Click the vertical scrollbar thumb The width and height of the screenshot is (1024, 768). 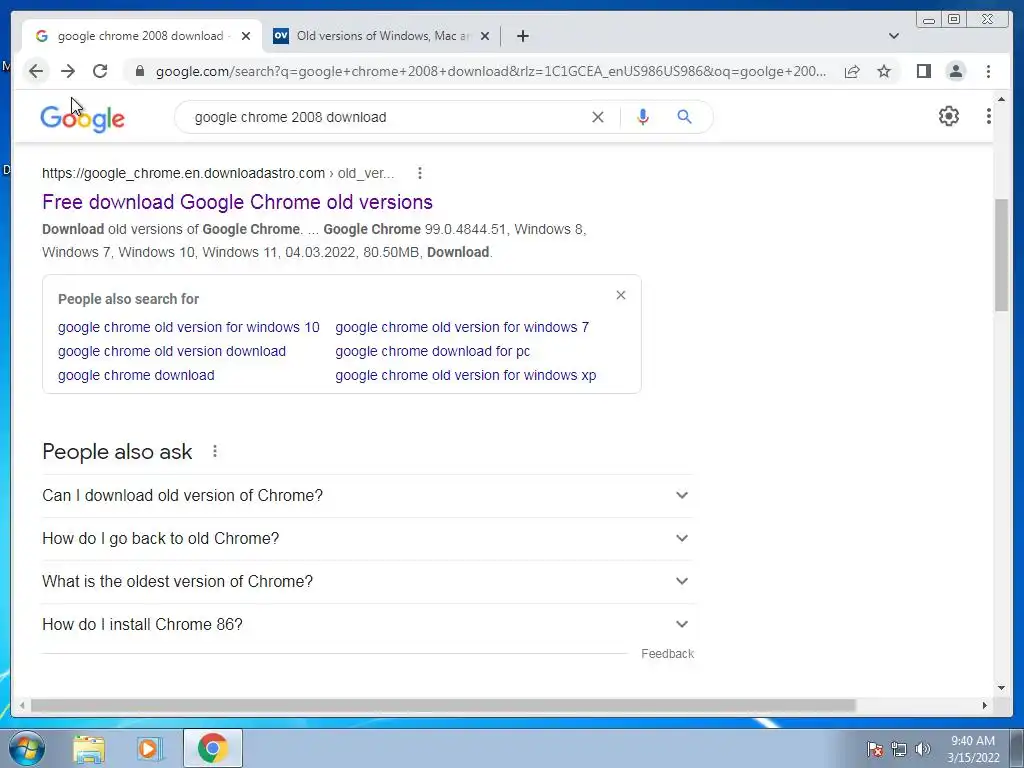1001,255
